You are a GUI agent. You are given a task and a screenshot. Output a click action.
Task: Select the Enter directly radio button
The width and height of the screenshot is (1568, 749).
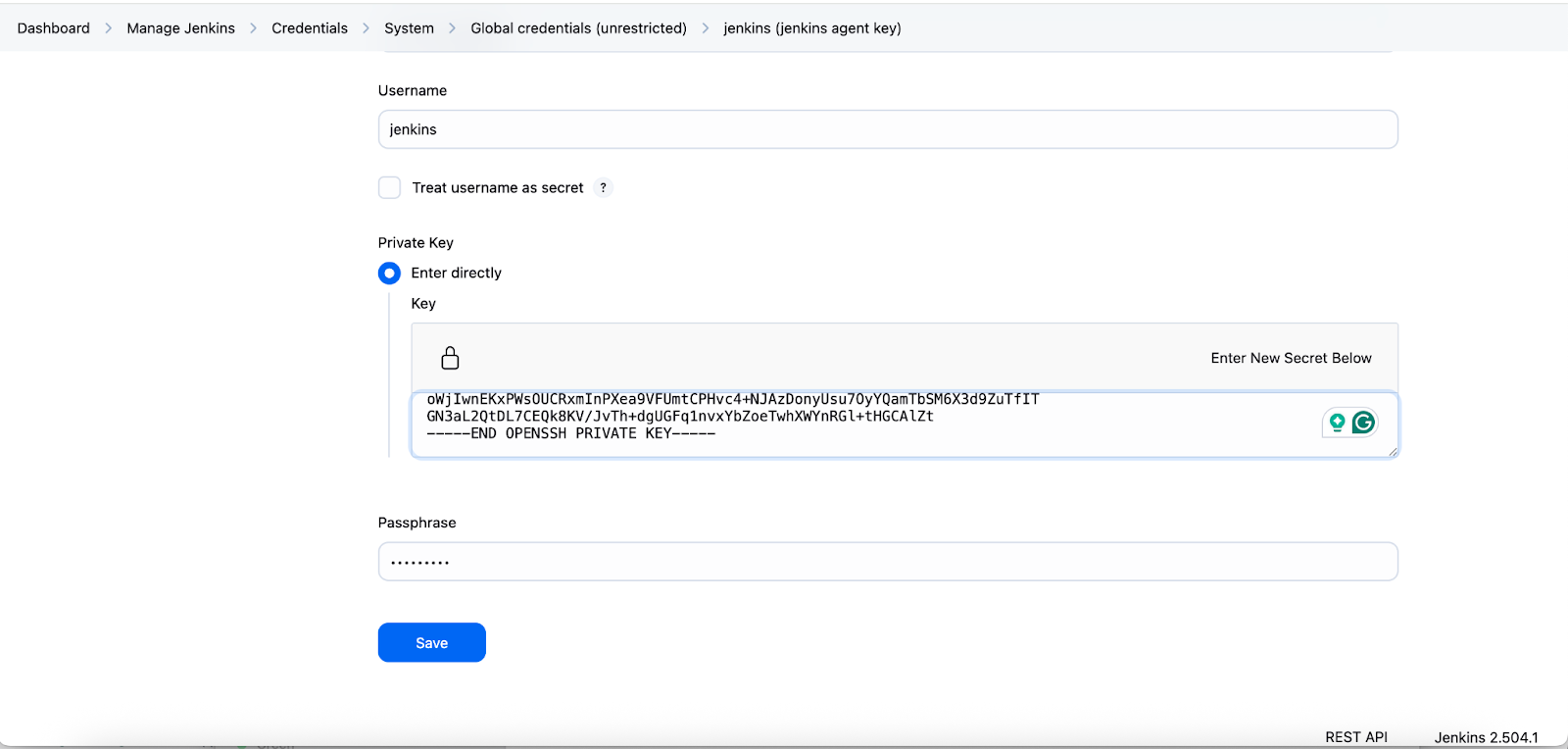pos(389,273)
